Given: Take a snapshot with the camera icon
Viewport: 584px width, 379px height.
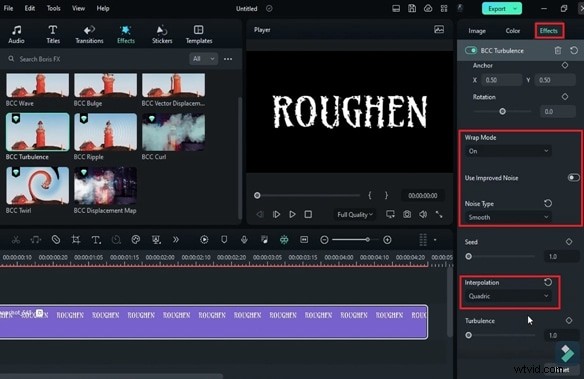Looking at the screenshot, I should [x=407, y=214].
